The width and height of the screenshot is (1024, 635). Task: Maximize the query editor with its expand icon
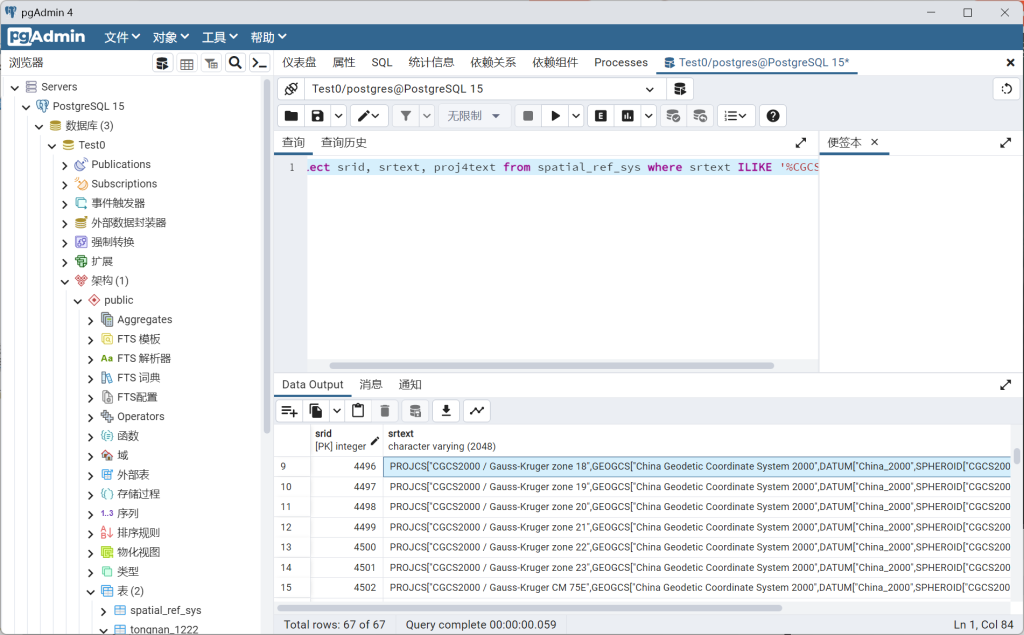pyautogui.click(x=801, y=142)
